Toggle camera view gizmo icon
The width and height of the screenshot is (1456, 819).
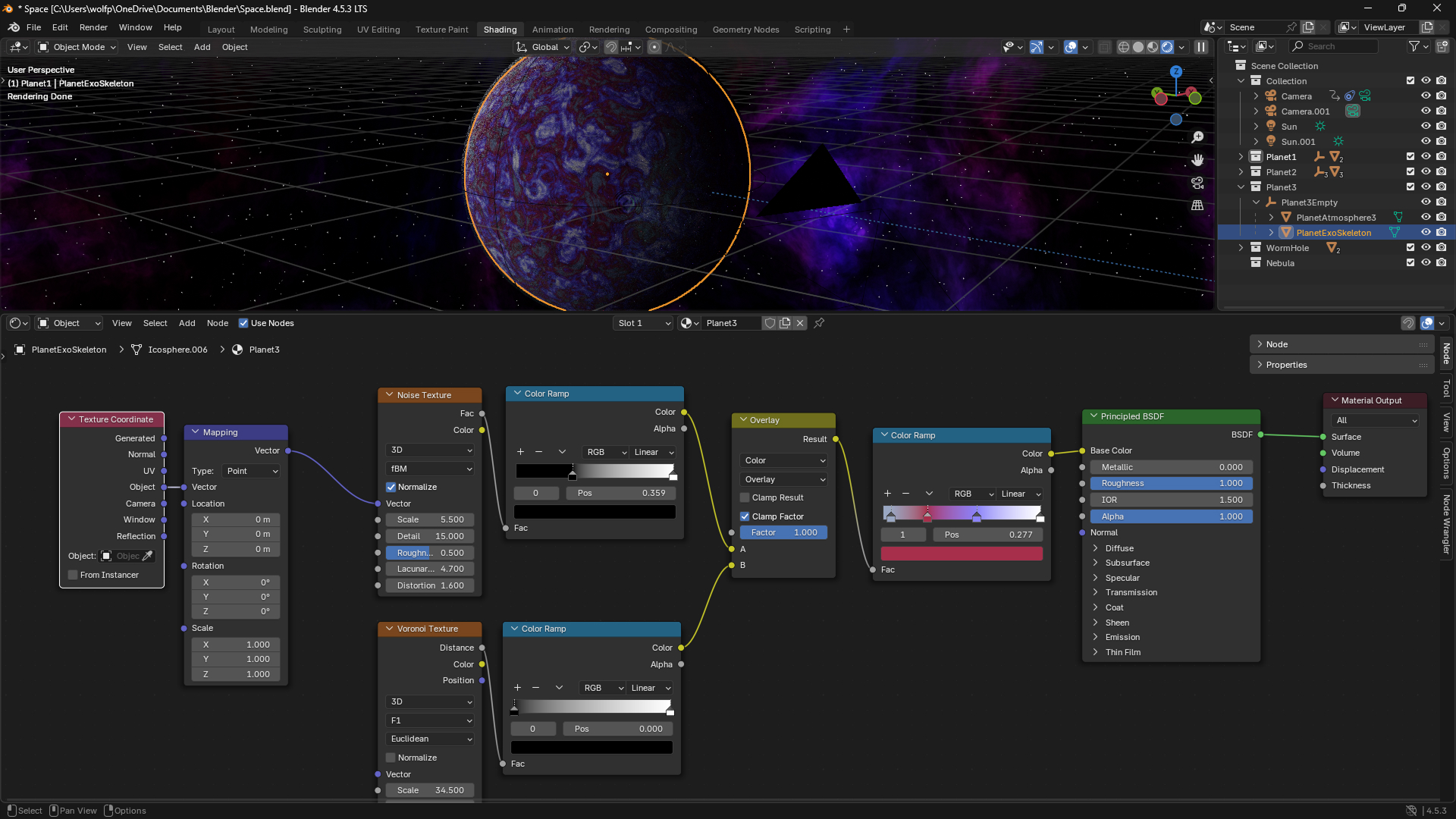pyautogui.click(x=1197, y=183)
